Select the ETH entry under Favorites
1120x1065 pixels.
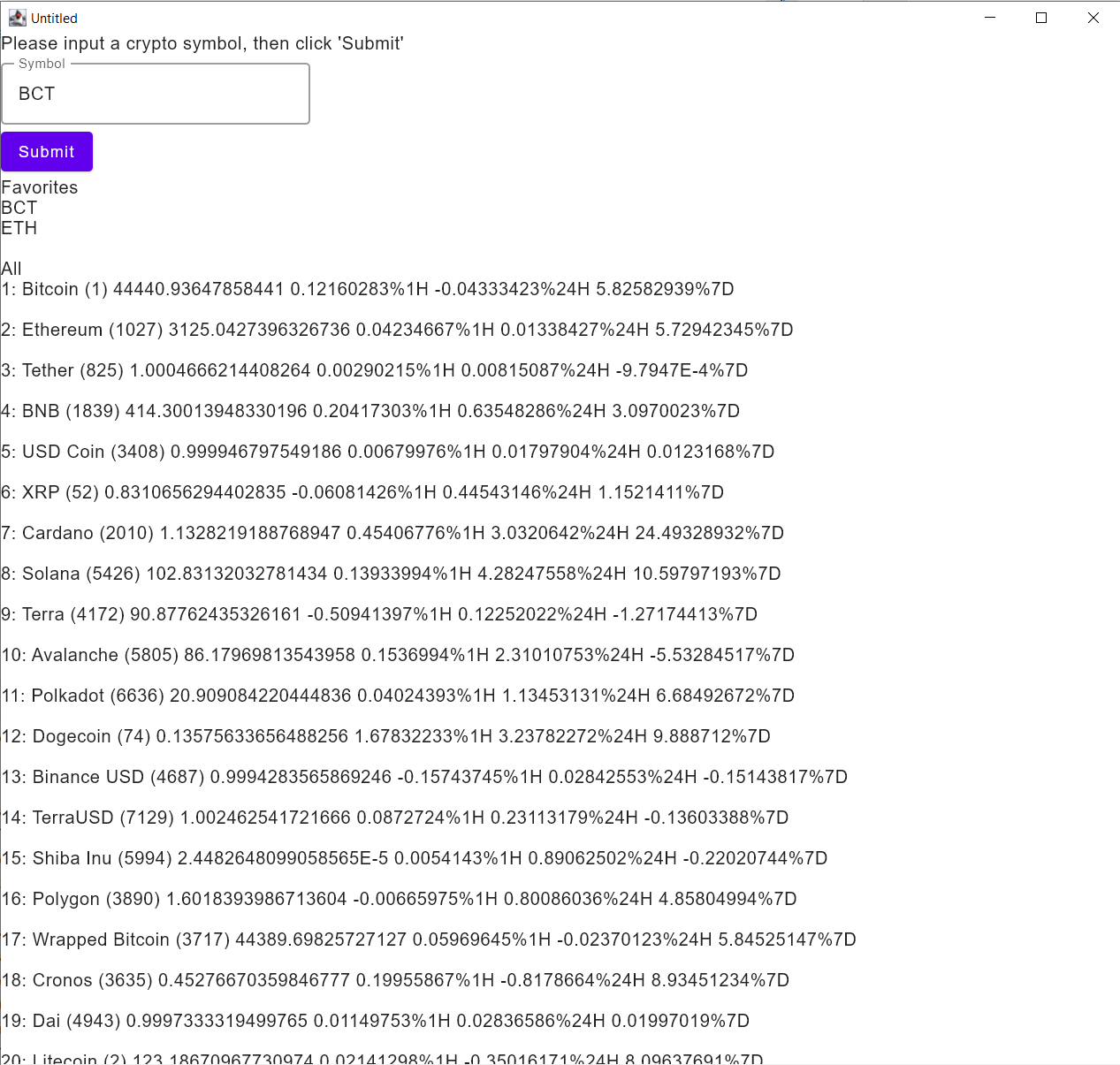pyautogui.click(x=19, y=228)
